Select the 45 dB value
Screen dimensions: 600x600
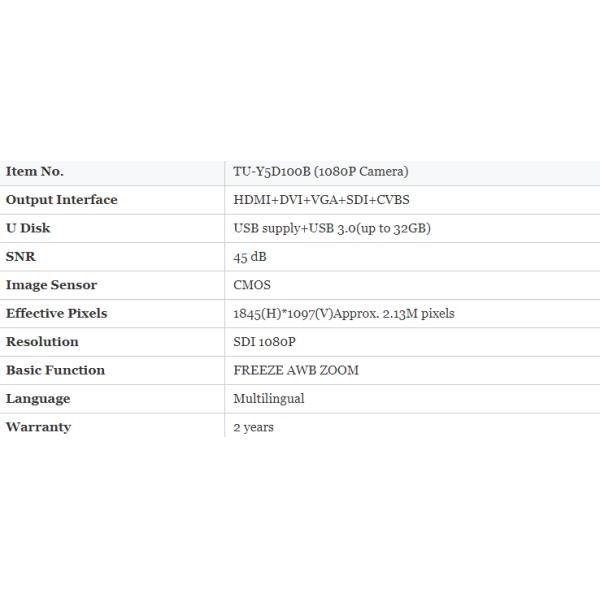250,257
